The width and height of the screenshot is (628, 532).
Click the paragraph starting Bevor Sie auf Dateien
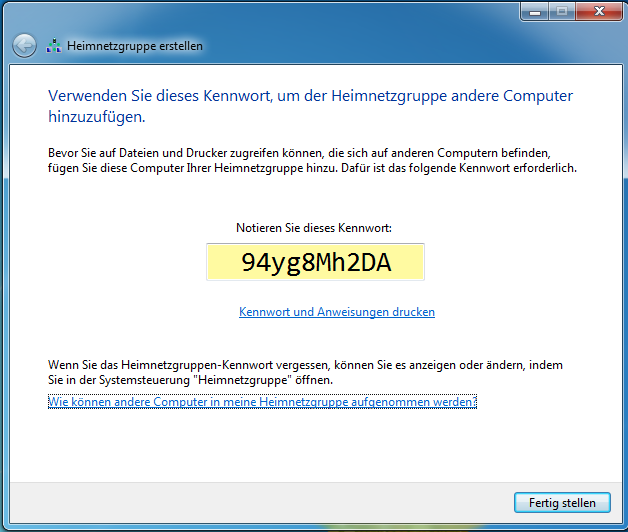(x=312, y=160)
